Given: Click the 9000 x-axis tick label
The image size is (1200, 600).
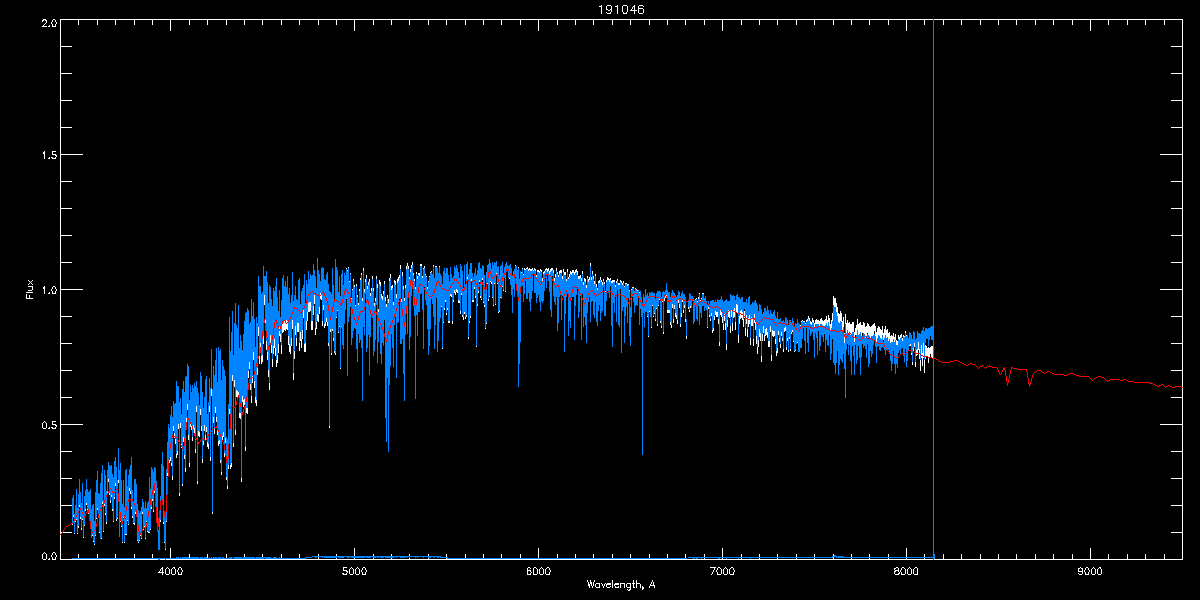Looking at the screenshot, I should pyautogui.click(x=1089, y=572).
